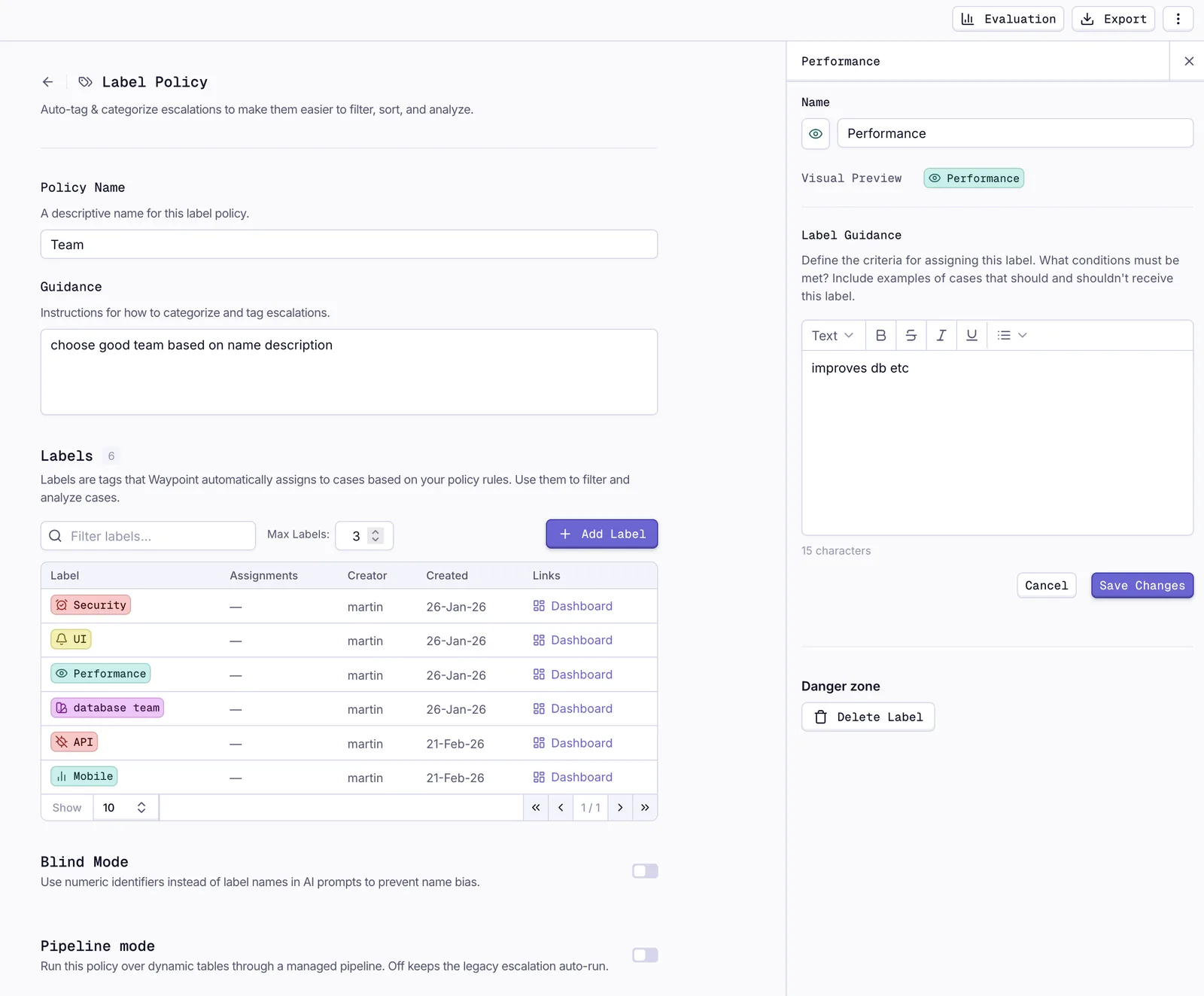This screenshot has width=1204, height=996.
Task: Click the Export button
Action: click(1114, 19)
